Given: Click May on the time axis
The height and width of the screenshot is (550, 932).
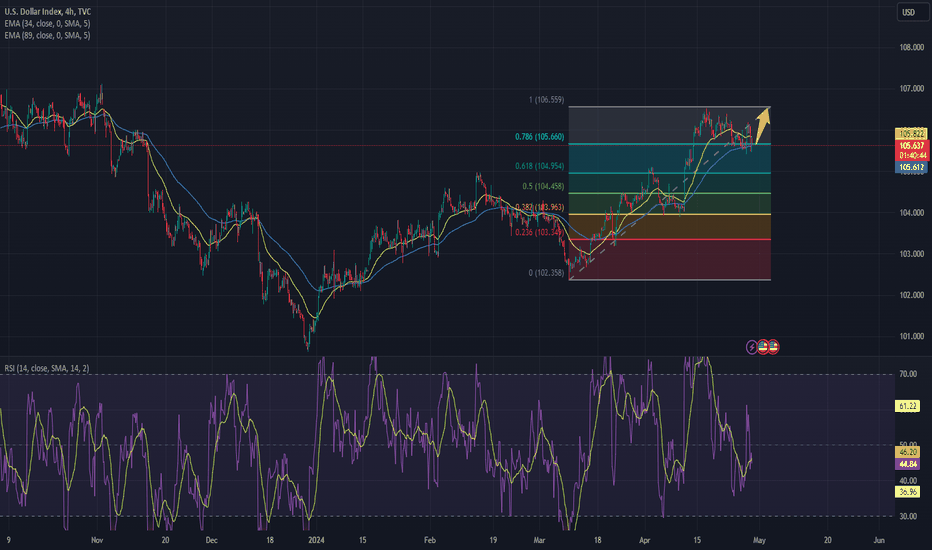Looking at the screenshot, I should (x=759, y=540).
